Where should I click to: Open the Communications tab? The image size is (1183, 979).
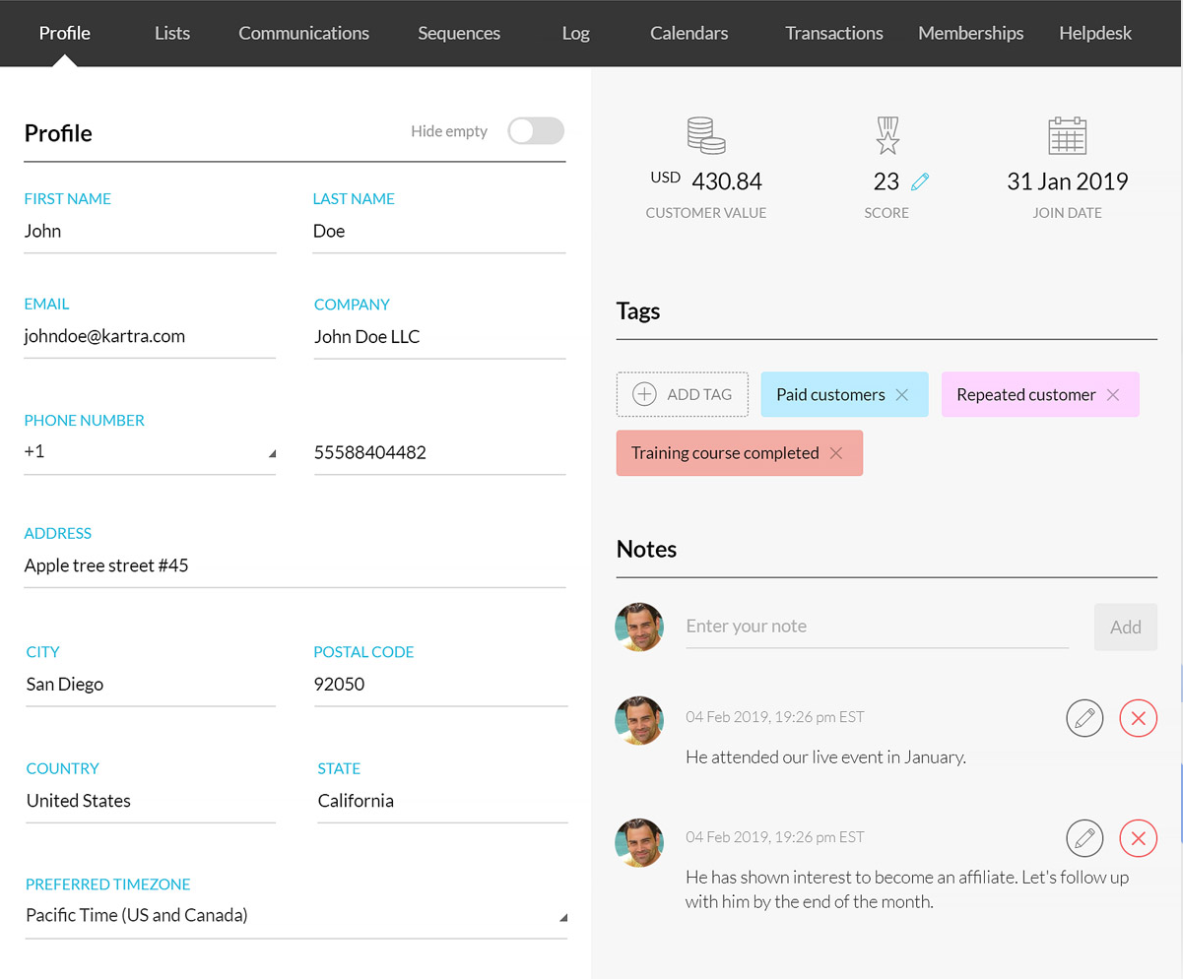(304, 33)
